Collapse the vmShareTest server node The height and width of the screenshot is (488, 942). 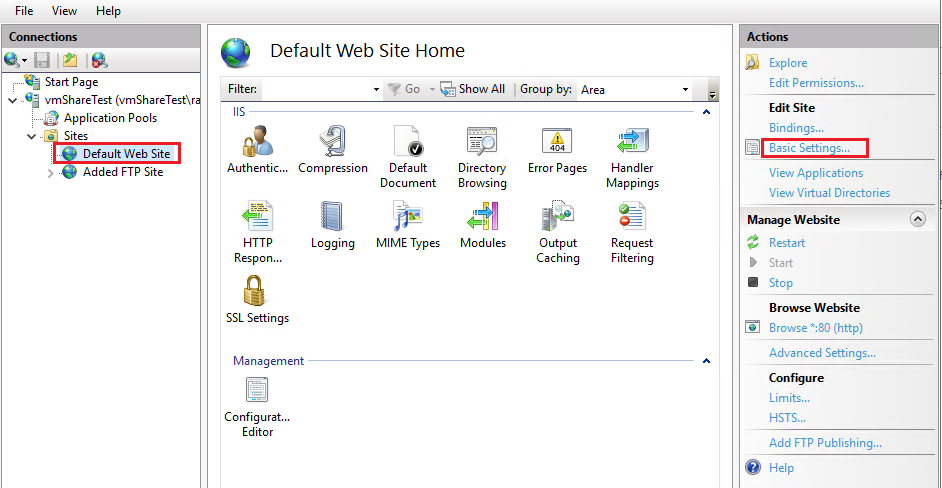coord(13,100)
